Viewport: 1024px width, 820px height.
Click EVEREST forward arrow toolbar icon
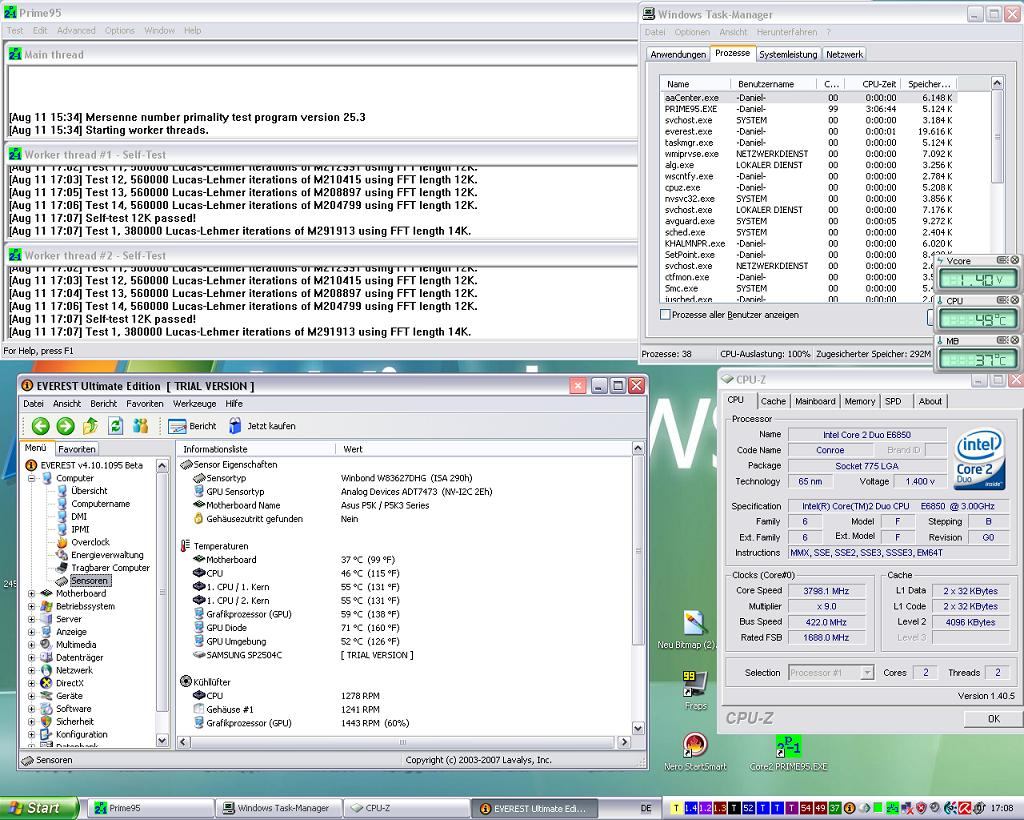click(65, 426)
